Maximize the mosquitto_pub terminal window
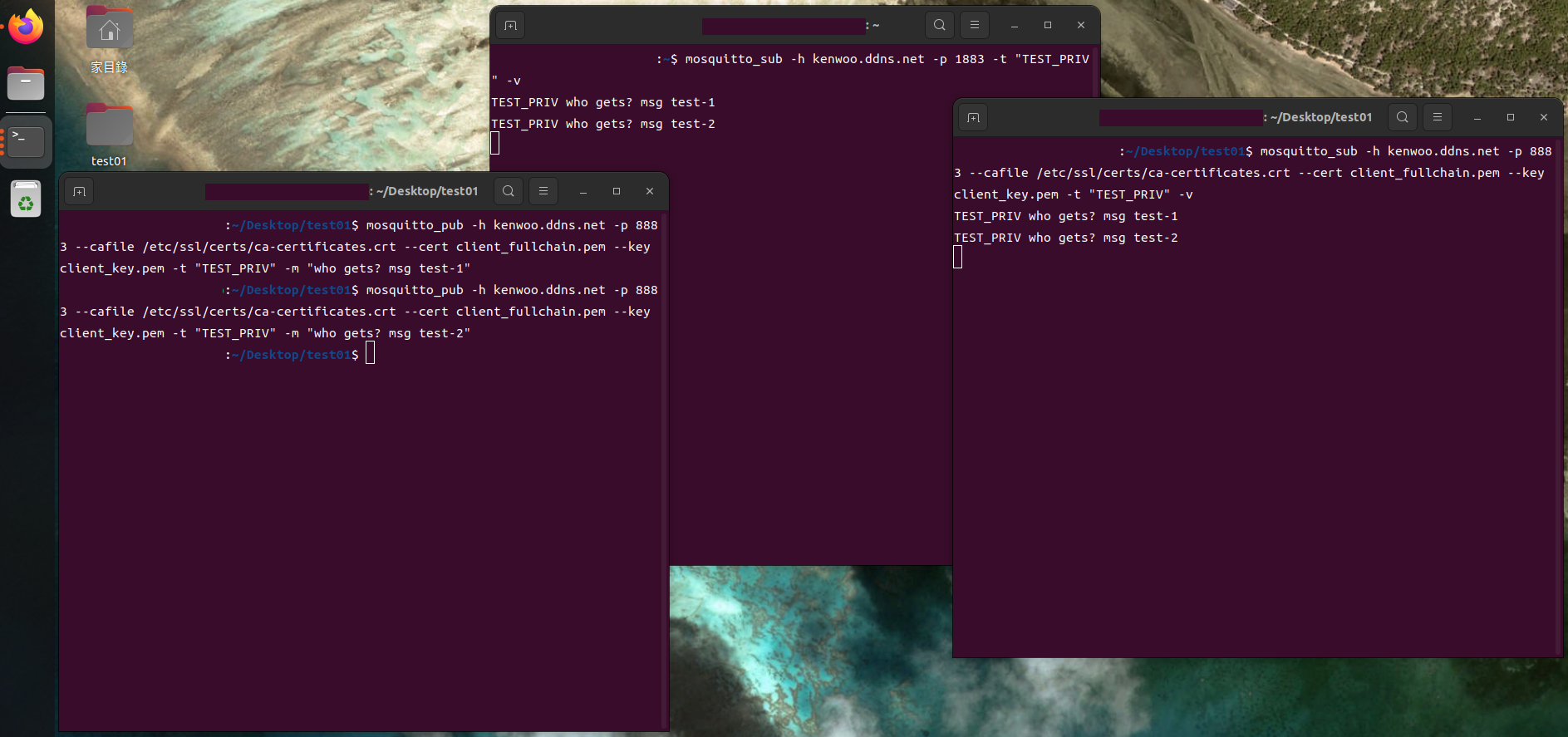This screenshot has height=737, width=1568. point(617,192)
